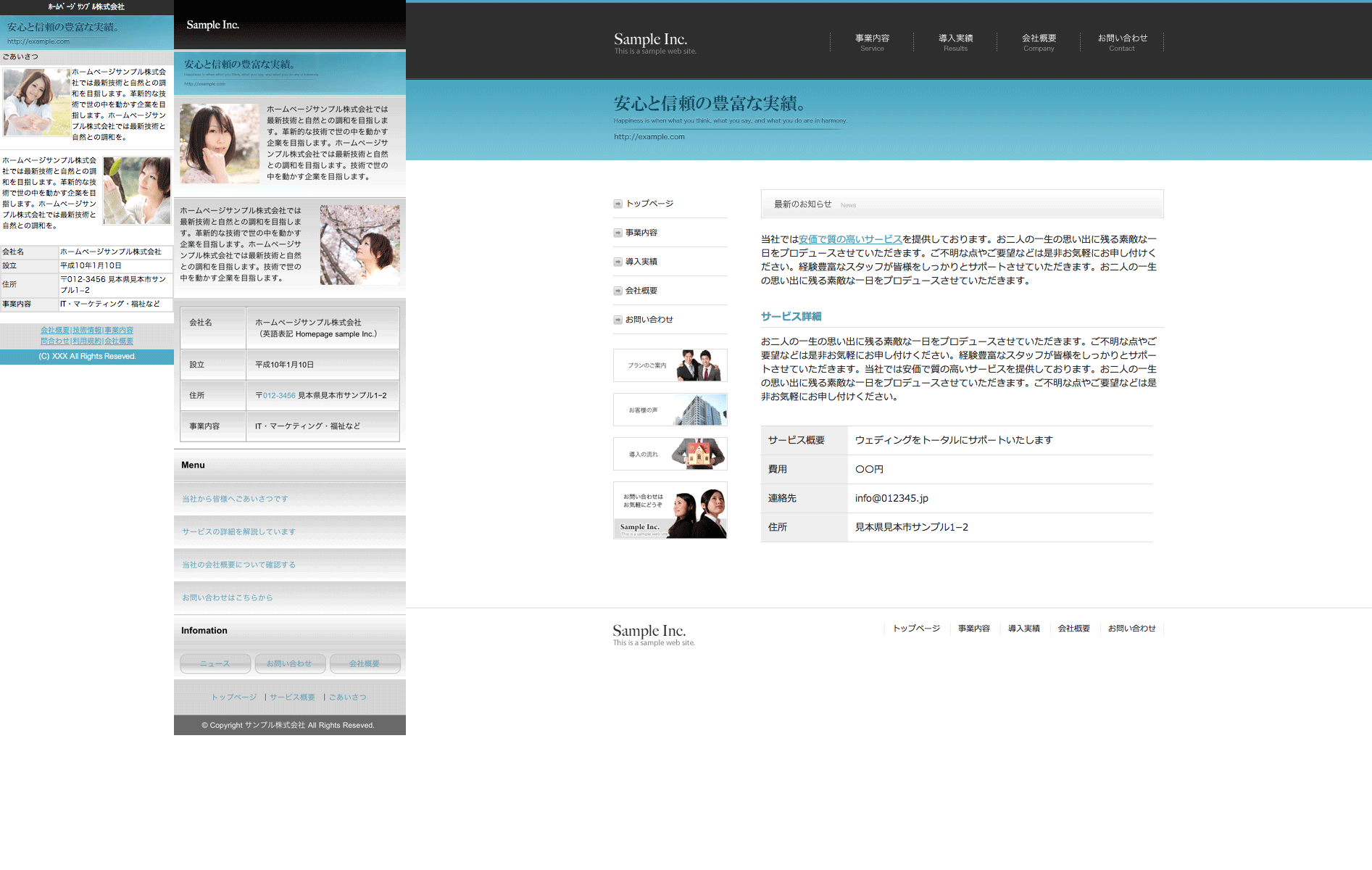Select Service in the top navigation bar
Image resolution: width=1372 pixels, height=870 pixels.
click(x=872, y=42)
